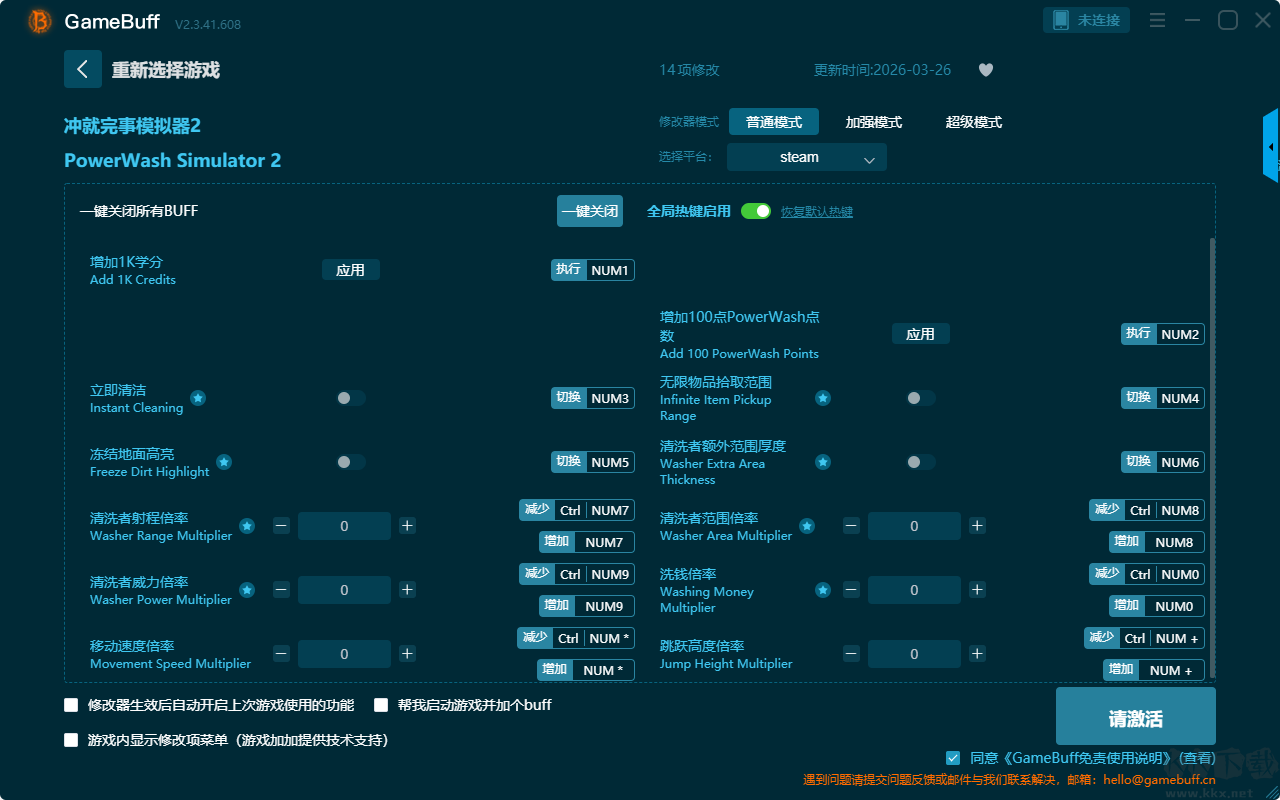Check 游戏内显示修改项菜单 checkbox

pyautogui.click(x=71, y=740)
